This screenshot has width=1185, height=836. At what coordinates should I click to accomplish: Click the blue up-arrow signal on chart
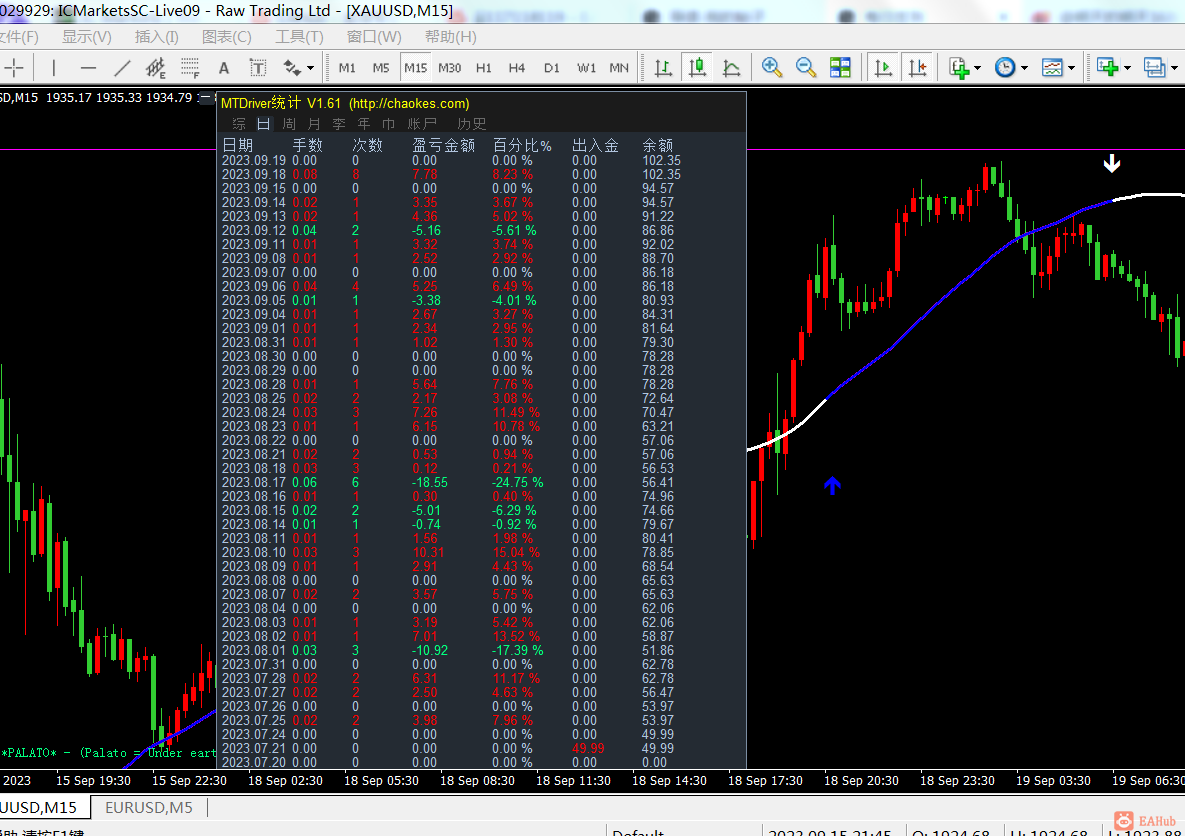click(832, 485)
